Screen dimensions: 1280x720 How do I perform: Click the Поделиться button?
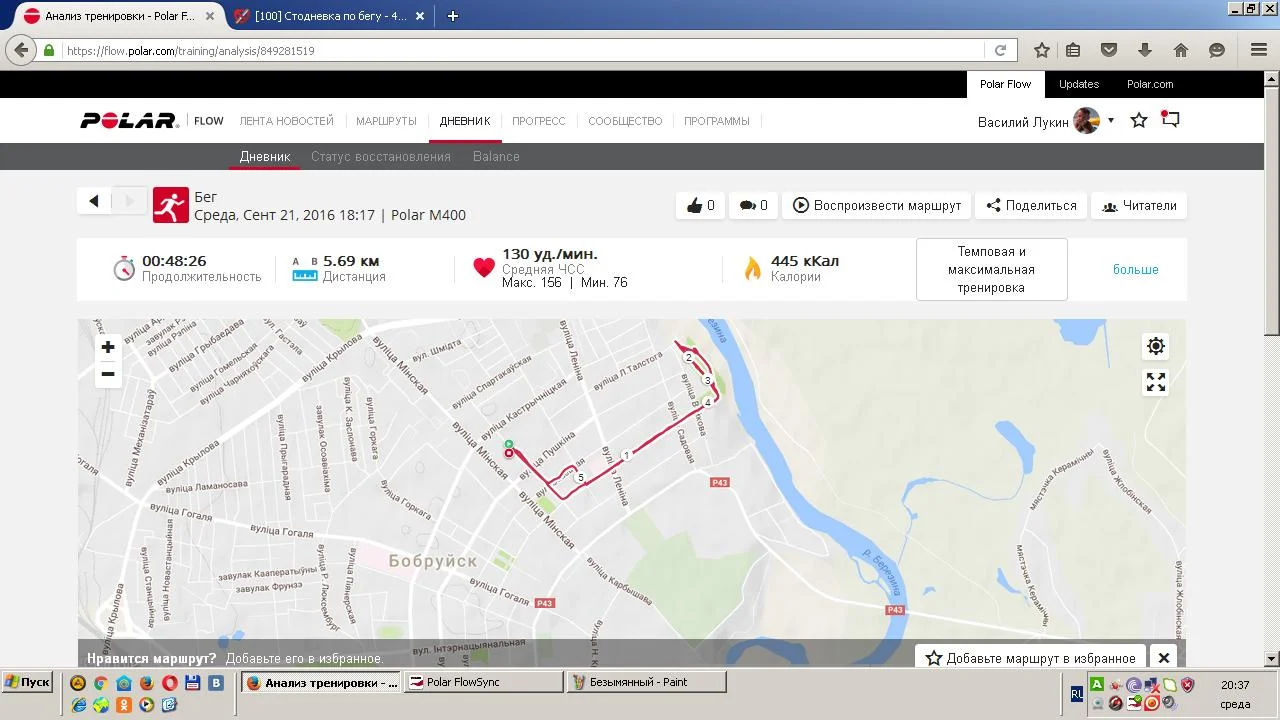[1031, 205]
